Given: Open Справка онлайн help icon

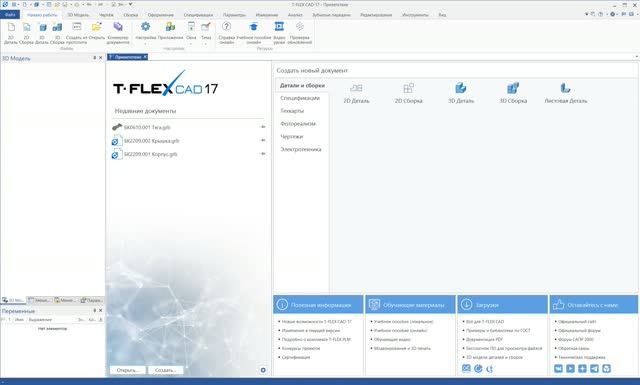Looking at the screenshot, I should [x=227, y=27].
